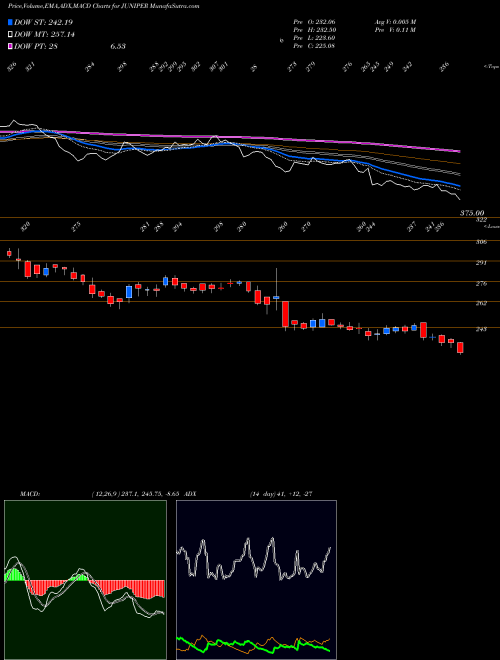Click the 276 price axis label

(x=481, y=283)
